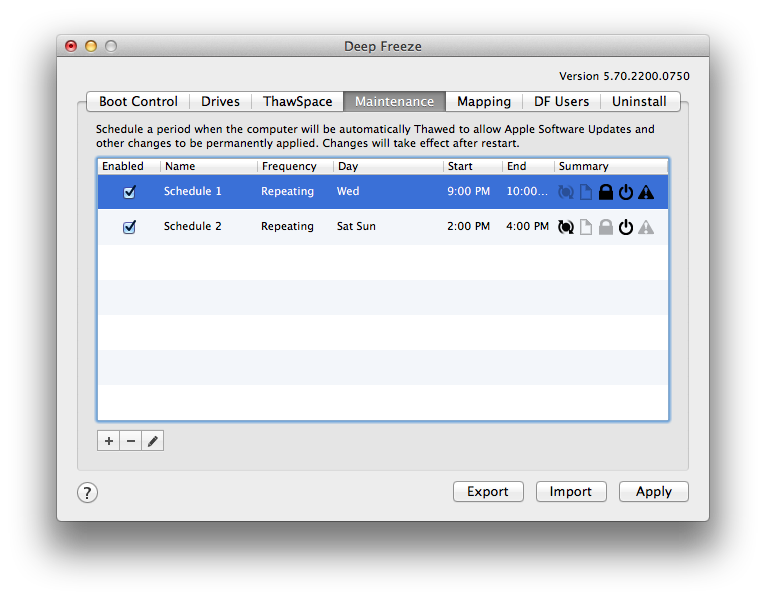Click the document icon in Schedule 2 summary

[x=586, y=227]
